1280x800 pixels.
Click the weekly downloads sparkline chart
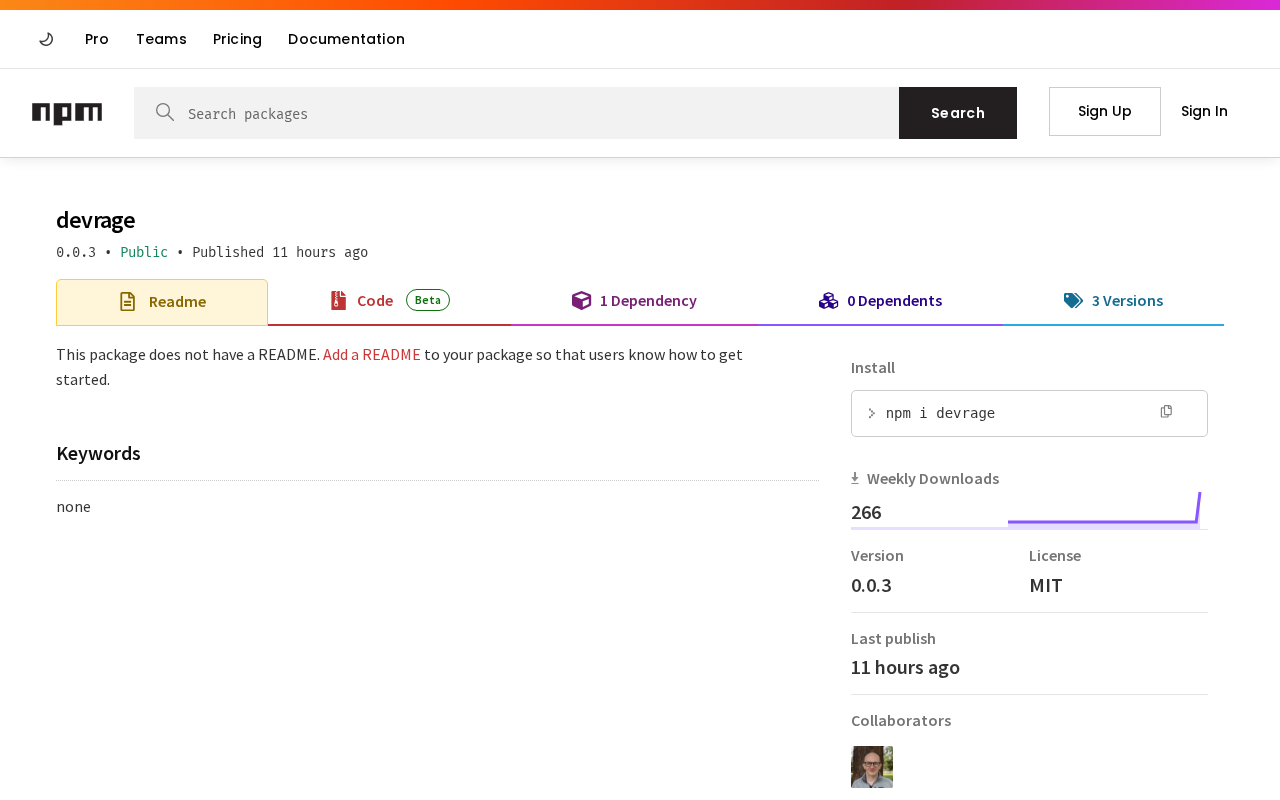1104,509
